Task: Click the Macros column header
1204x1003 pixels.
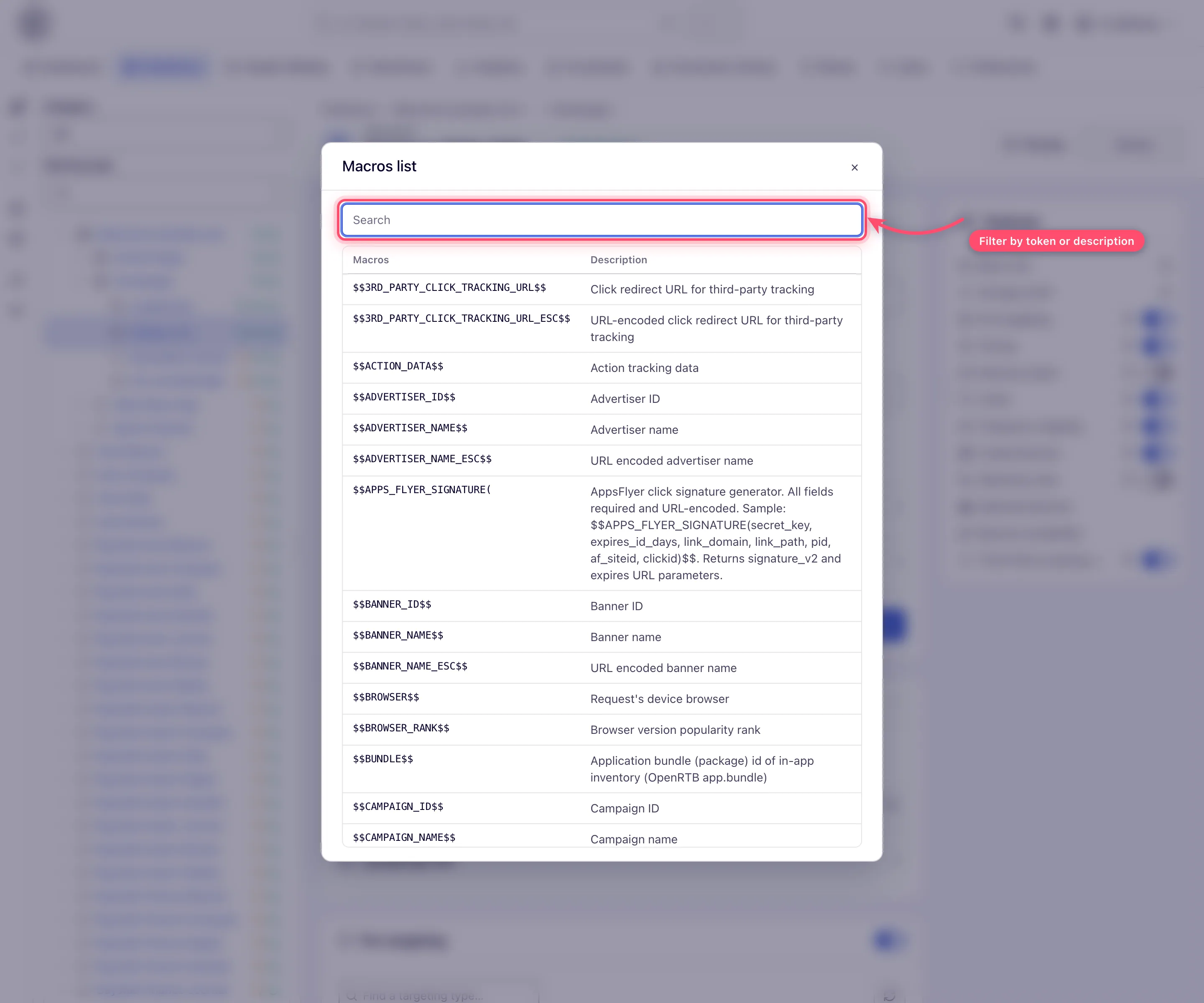Action: tap(370, 260)
